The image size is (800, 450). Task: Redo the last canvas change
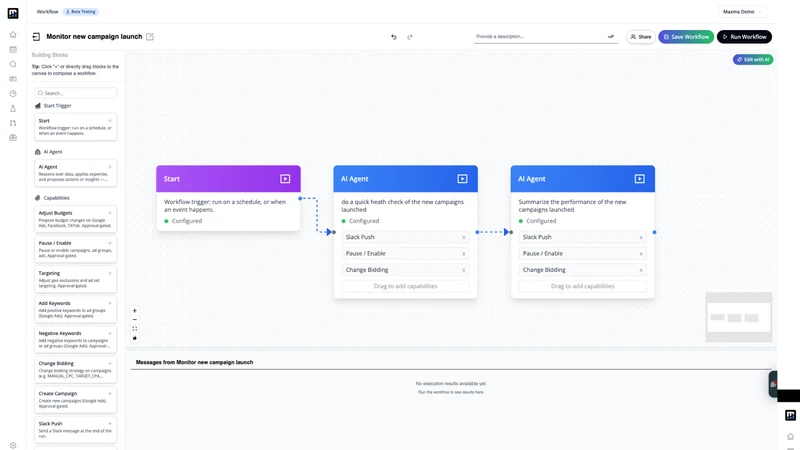click(x=410, y=37)
